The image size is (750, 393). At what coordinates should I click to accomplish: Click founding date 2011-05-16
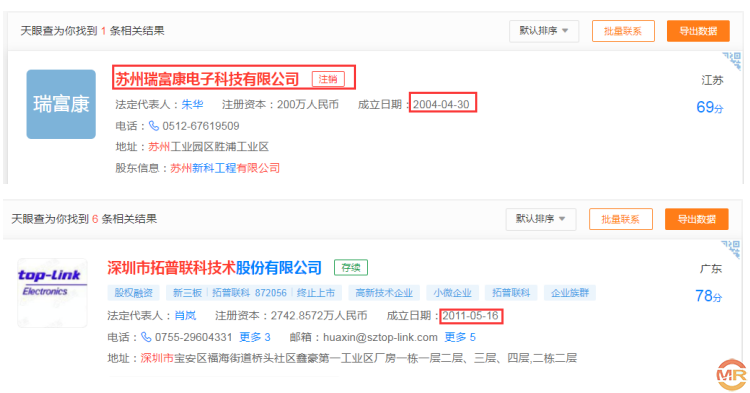pyautogui.click(x=471, y=316)
